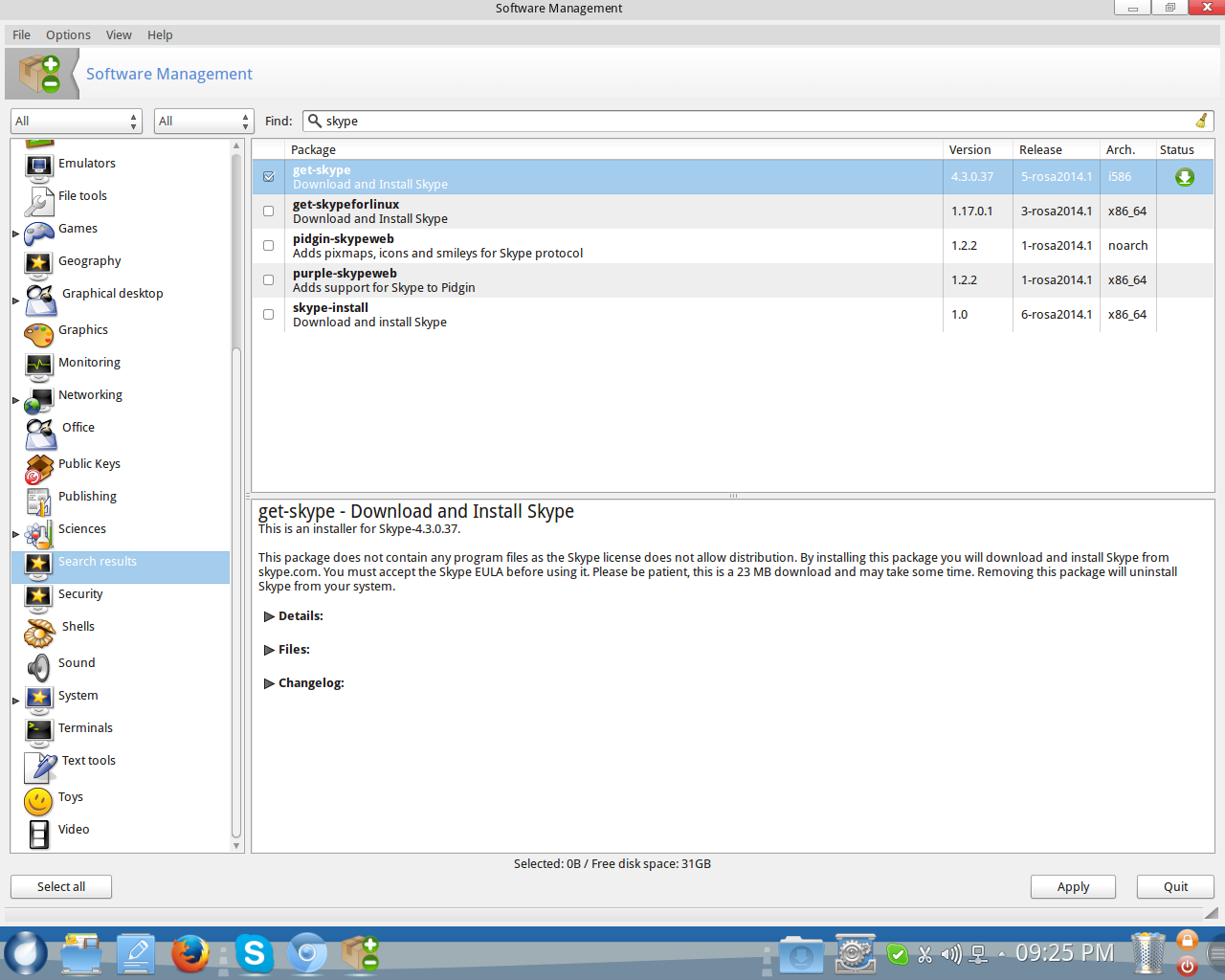Click the Emulators category icon
The image size is (1225, 980).
click(x=39, y=167)
